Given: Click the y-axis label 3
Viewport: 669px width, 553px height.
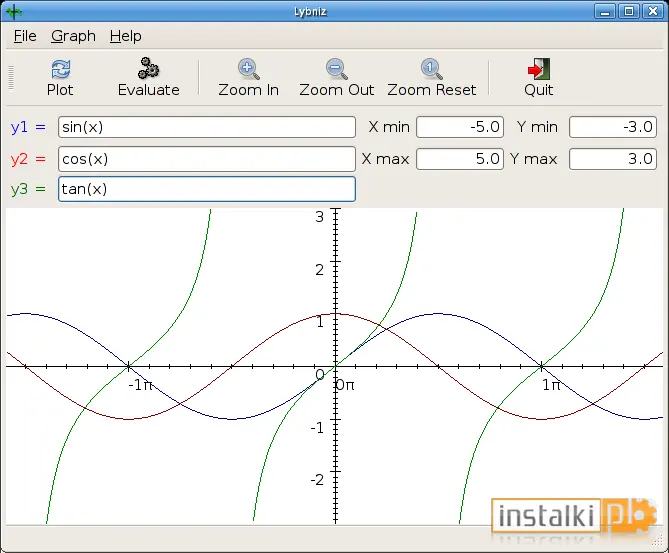Looking at the screenshot, I should coord(320,217).
